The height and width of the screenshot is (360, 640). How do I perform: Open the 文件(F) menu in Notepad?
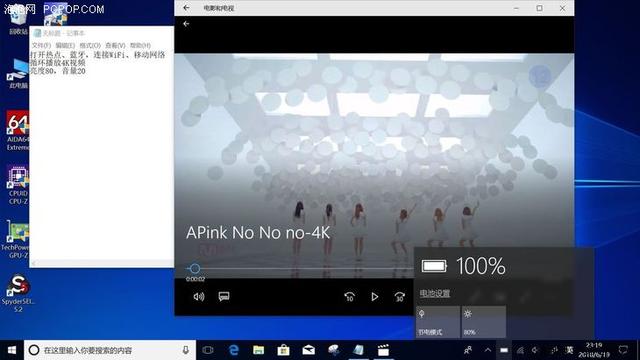(41, 45)
